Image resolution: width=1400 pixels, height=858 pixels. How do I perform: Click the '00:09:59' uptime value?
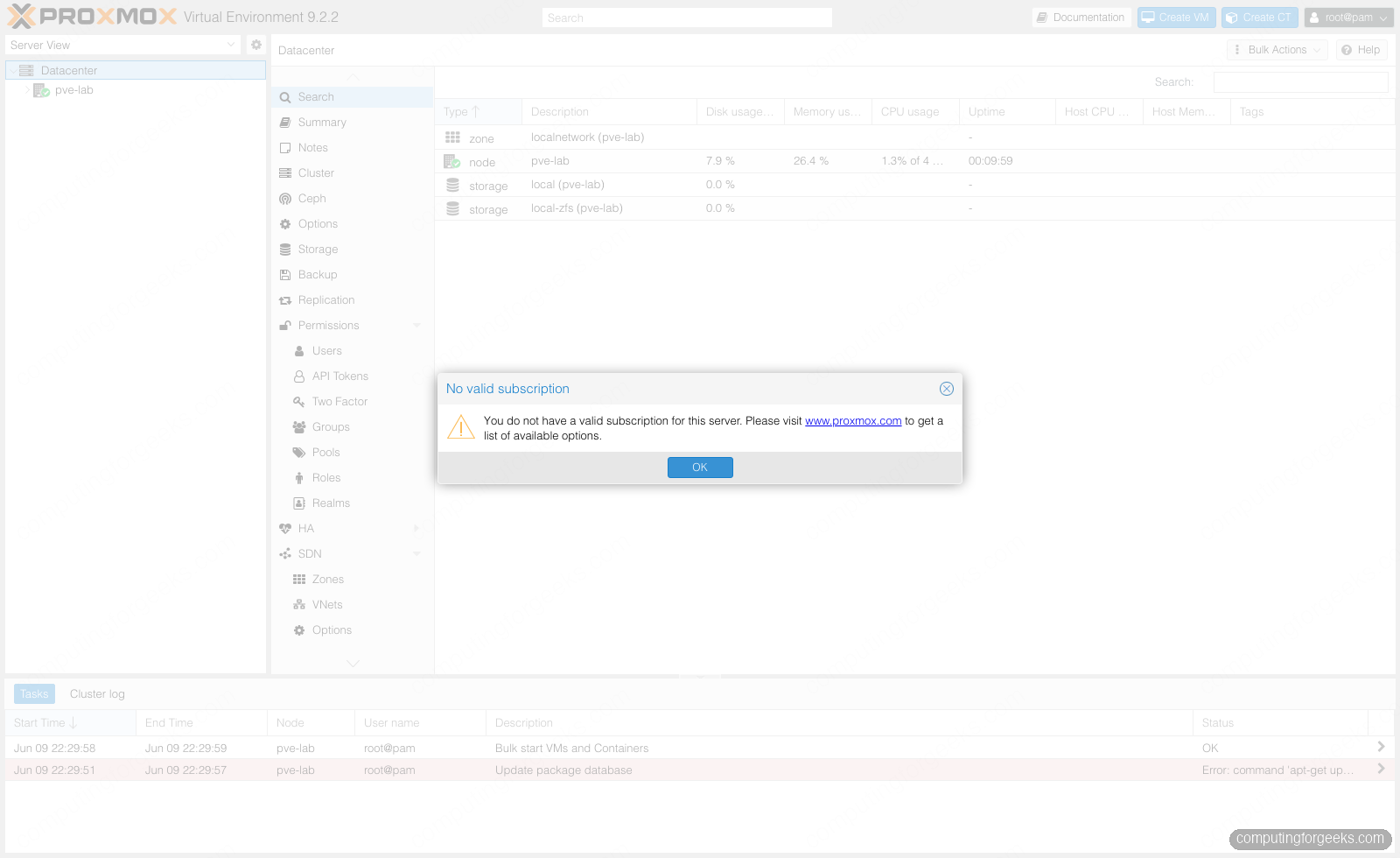990,161
